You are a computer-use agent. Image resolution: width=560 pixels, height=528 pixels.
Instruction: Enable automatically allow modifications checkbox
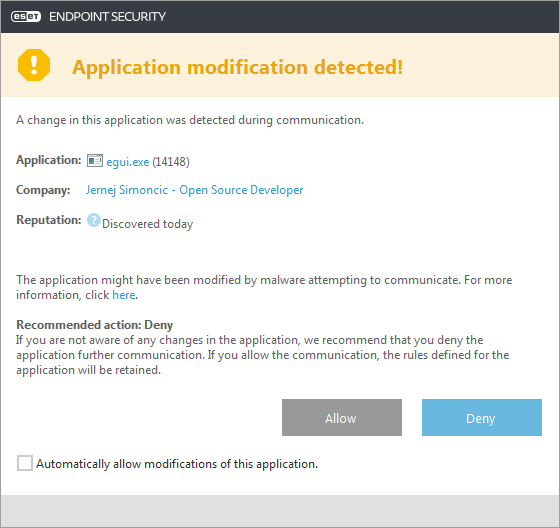click(25, 463)
